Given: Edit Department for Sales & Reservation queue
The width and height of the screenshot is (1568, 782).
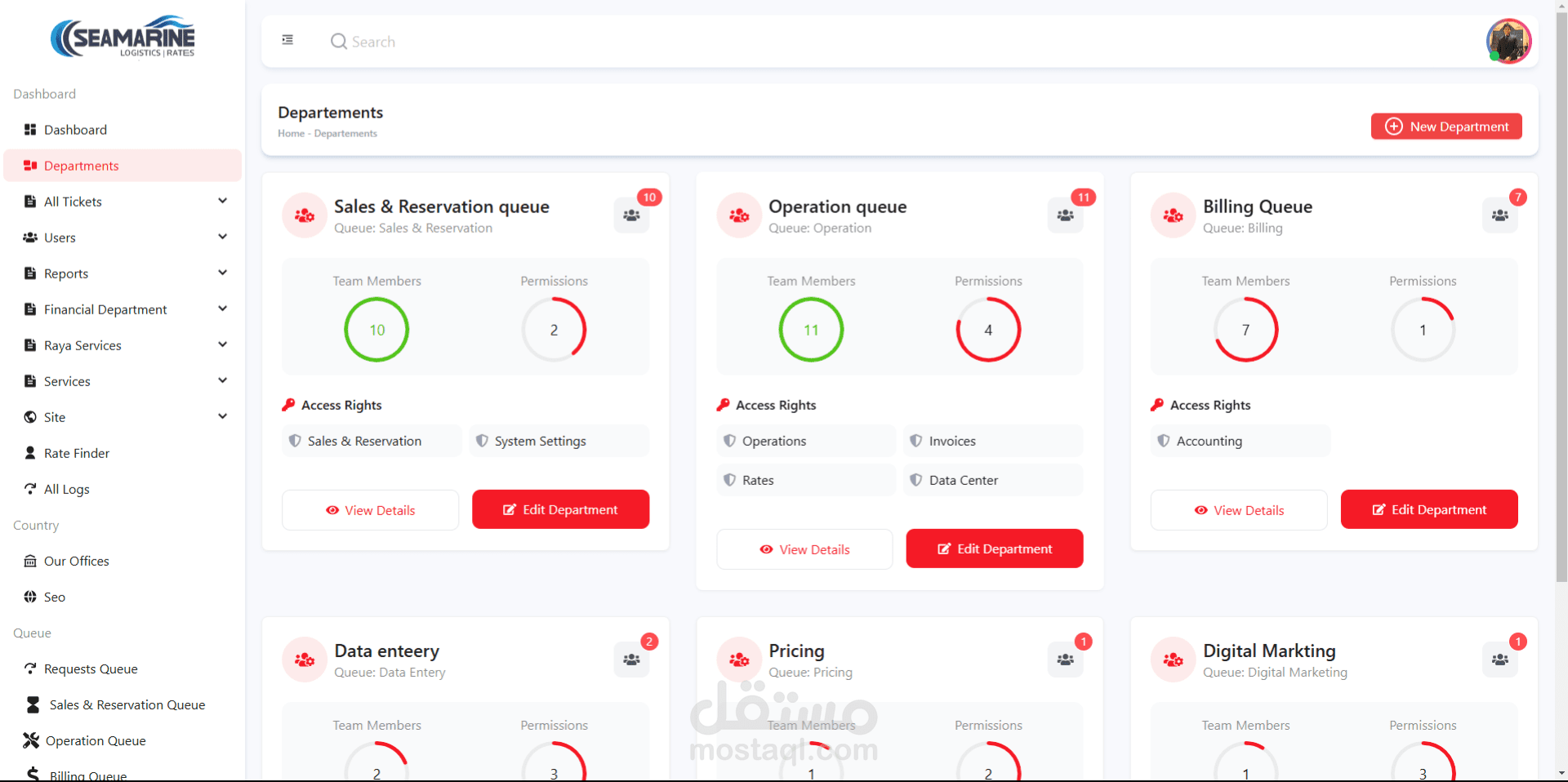Looking at the screenshot, I should (561, 509).
